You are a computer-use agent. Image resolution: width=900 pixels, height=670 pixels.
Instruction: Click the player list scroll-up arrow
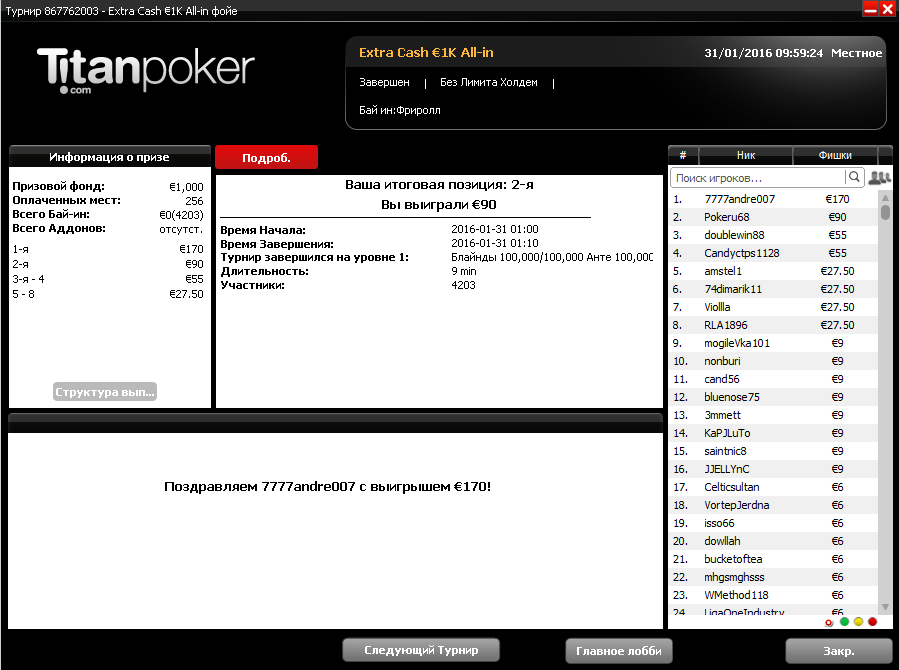pos(885,197)
